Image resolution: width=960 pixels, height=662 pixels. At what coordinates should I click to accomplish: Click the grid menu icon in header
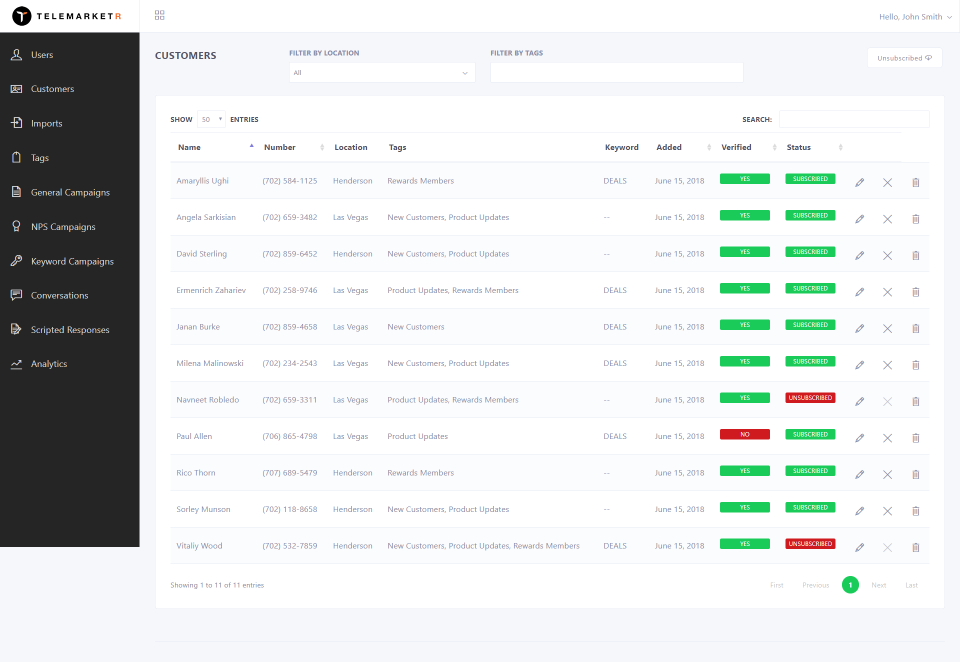tap(160, 15)
